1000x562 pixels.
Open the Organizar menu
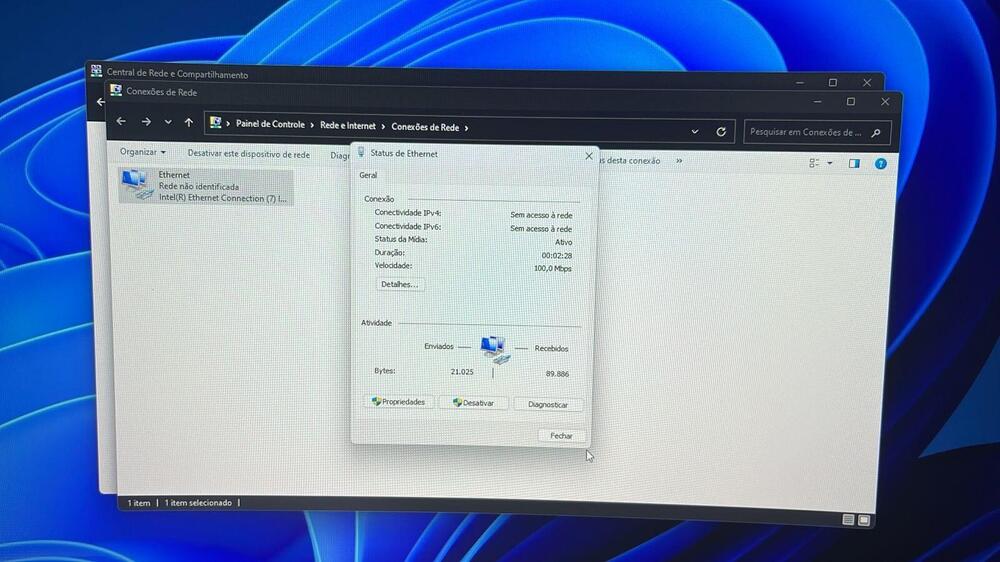pos(143,152)
